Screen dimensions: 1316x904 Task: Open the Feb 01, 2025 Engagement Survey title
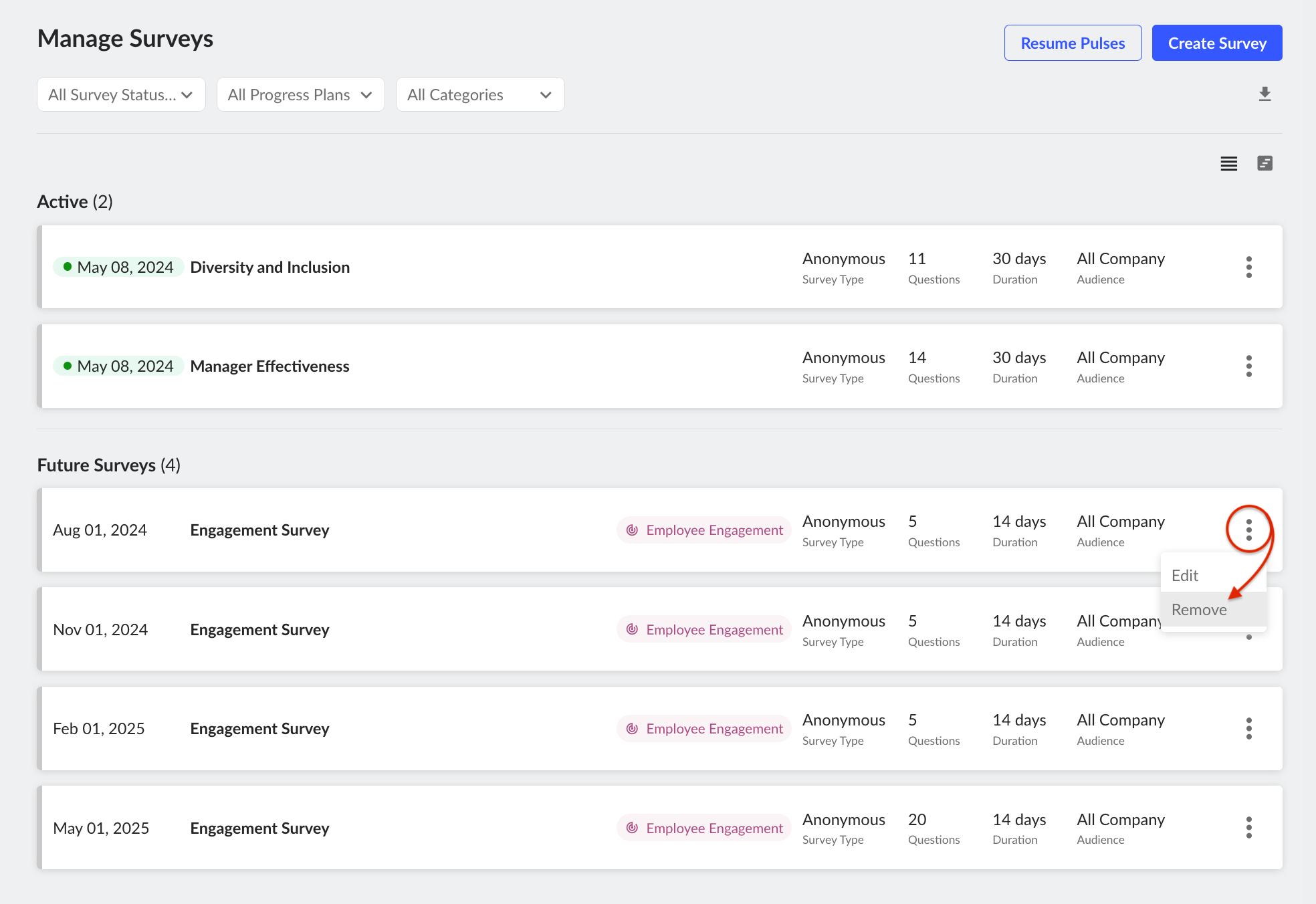tap(259, 729)
